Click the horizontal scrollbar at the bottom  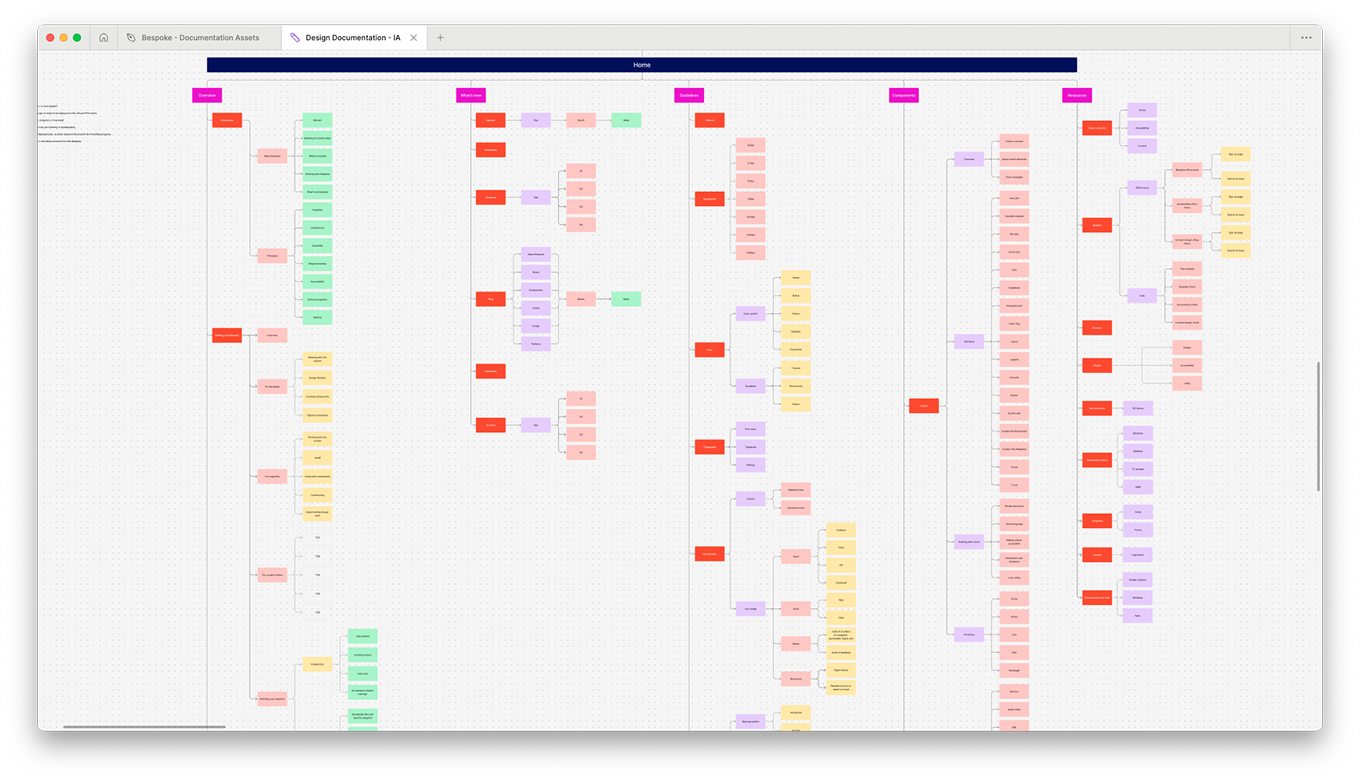tap(144, 727)
